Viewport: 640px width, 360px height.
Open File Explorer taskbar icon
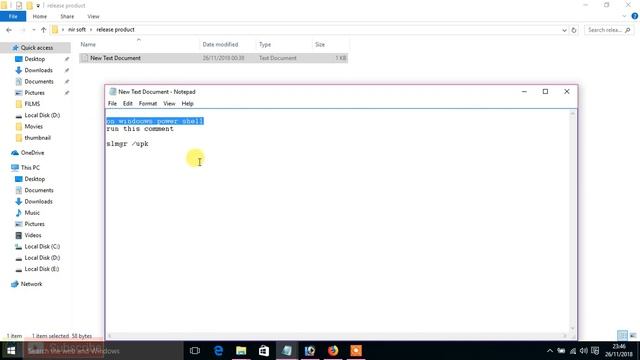241,351
